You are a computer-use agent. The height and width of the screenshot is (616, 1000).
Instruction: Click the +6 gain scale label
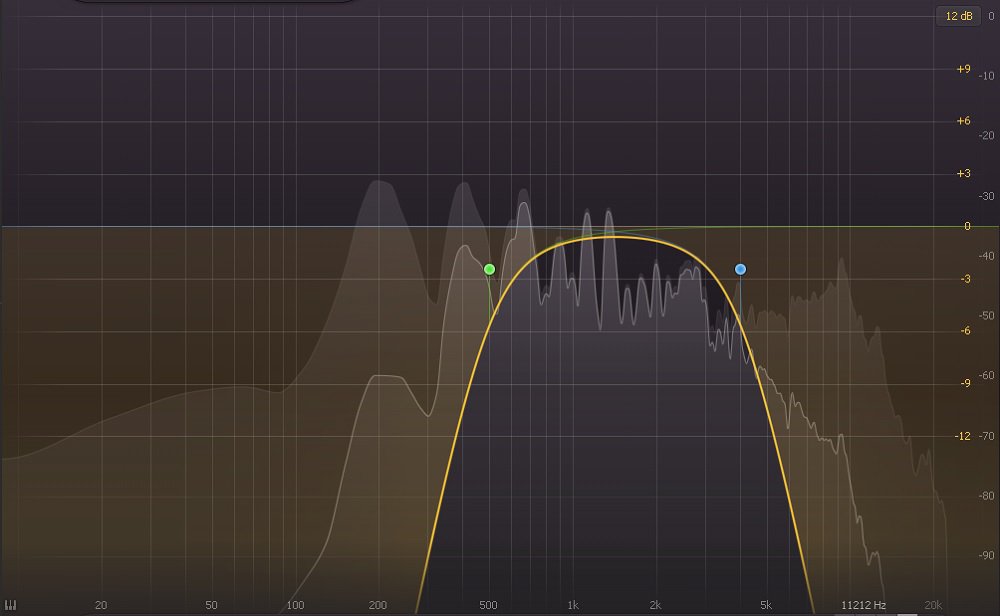(x=963, y=121)
